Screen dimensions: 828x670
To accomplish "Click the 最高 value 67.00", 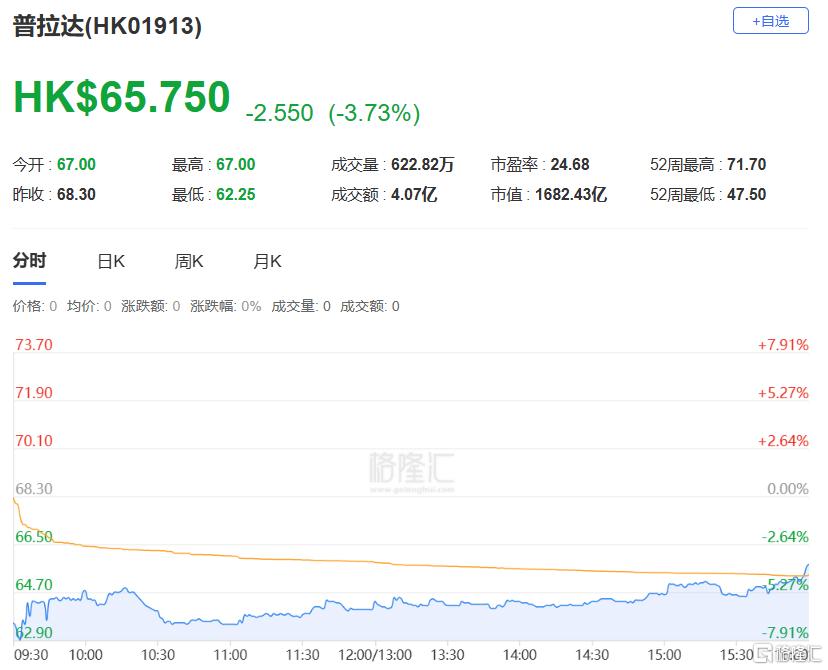I will click(236, 164).
